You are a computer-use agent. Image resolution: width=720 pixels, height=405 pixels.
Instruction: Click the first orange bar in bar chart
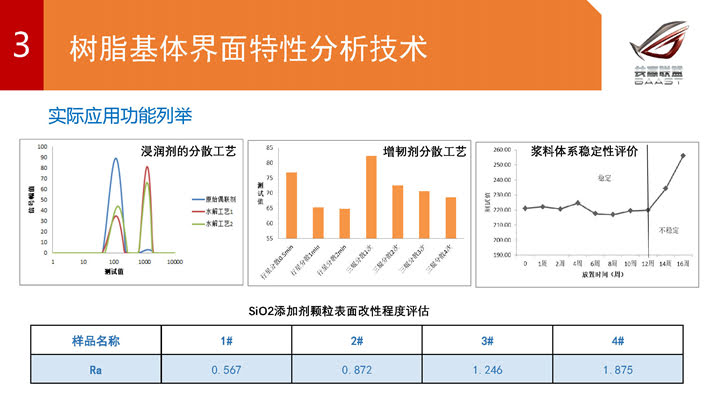tap(291, 206)
